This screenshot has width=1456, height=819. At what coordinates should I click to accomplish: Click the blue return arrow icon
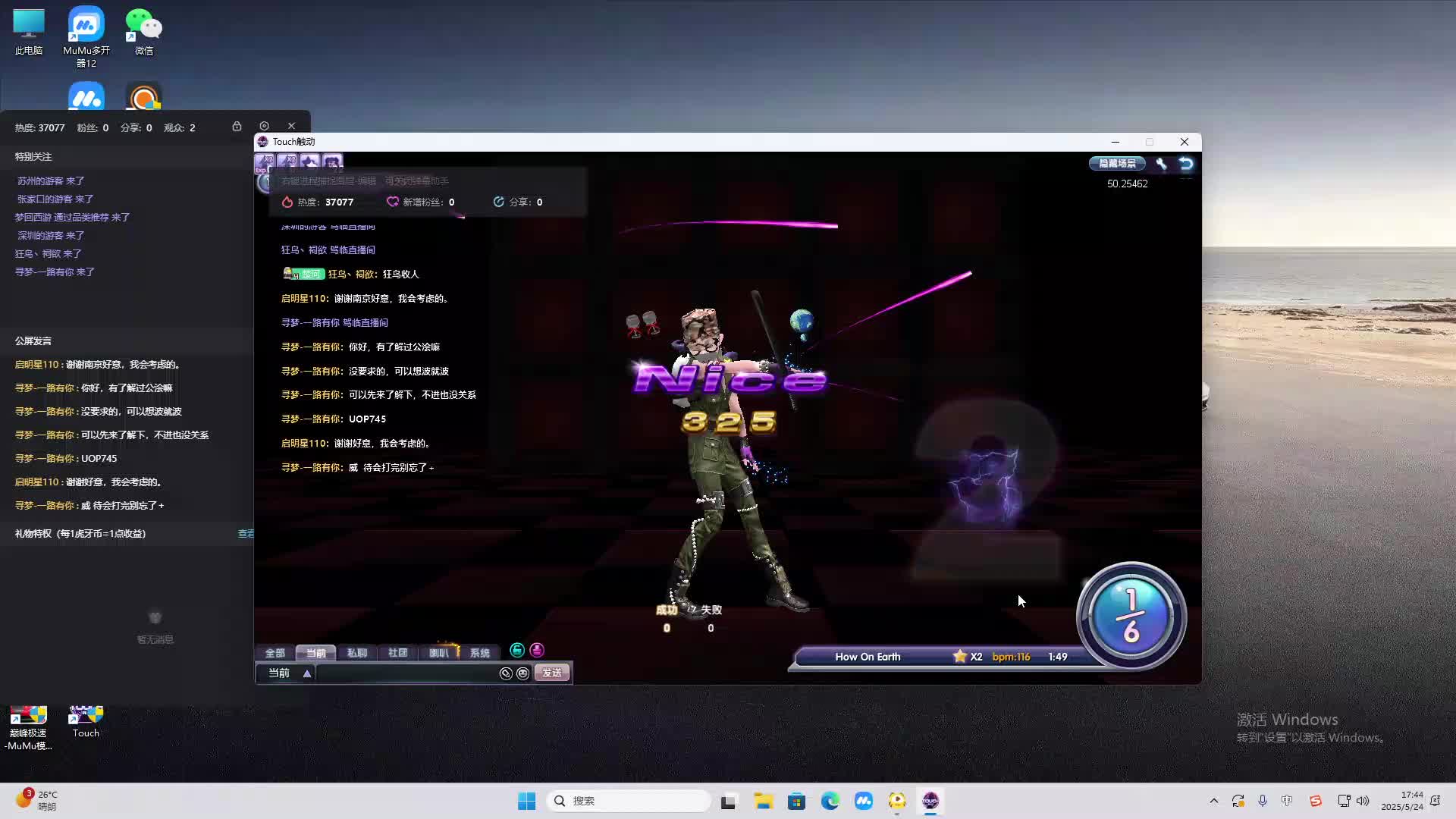click(1186, 164)
